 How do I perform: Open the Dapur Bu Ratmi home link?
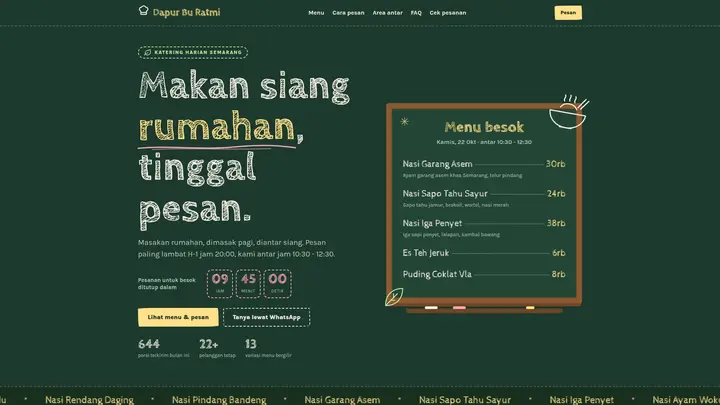(x=179, y=12)
